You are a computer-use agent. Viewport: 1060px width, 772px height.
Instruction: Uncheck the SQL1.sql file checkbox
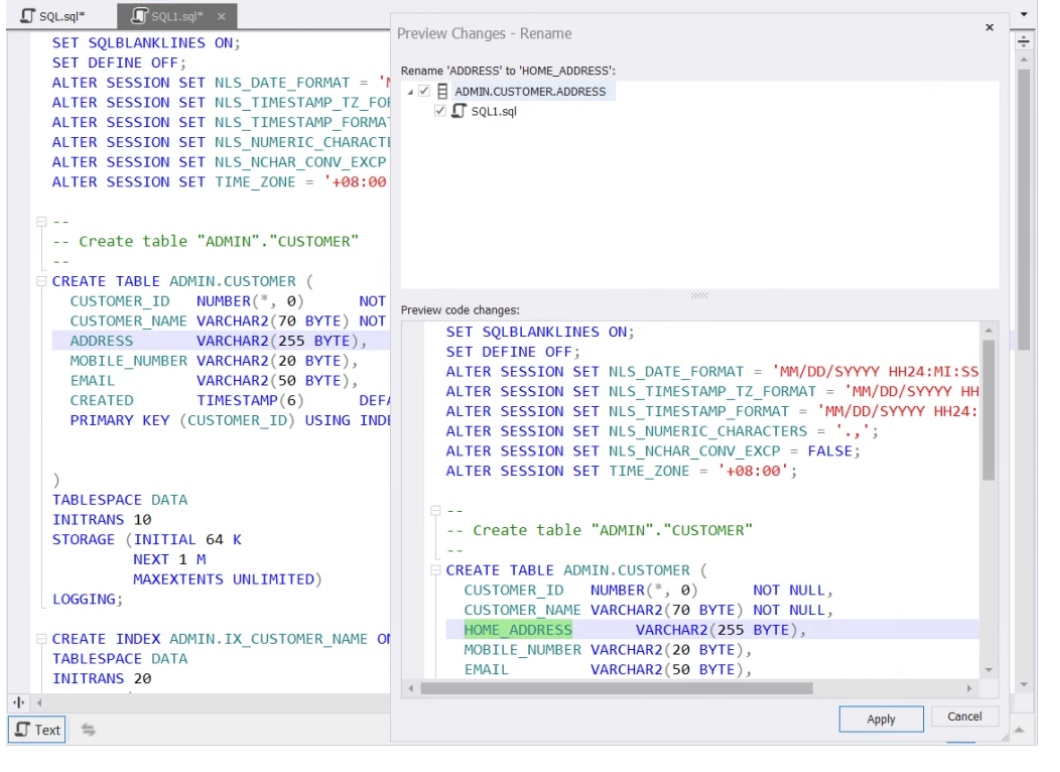(x=440, y=110)
